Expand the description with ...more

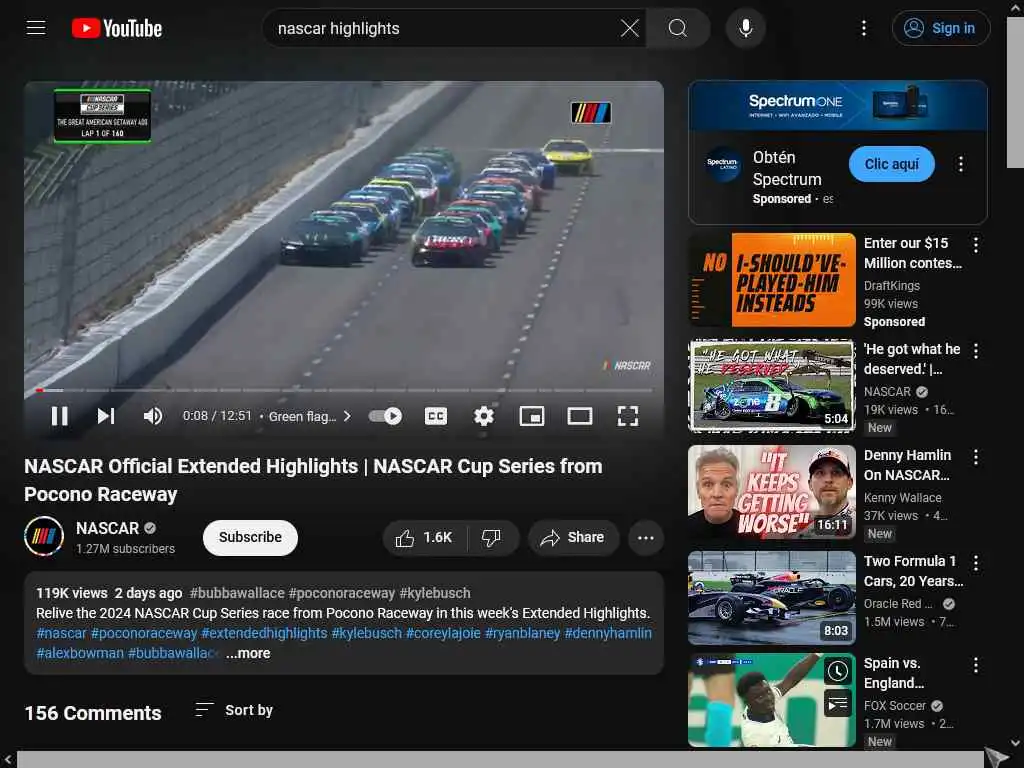tap(248, 653)
